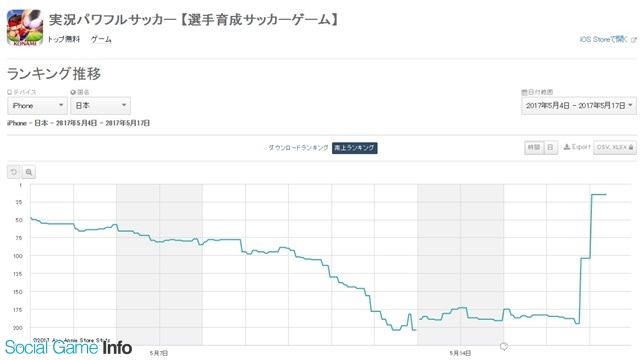The height and width of the screenshot is (360, 640).
Task: Click the CSV, XLSX export button
Action: (615, 147)
